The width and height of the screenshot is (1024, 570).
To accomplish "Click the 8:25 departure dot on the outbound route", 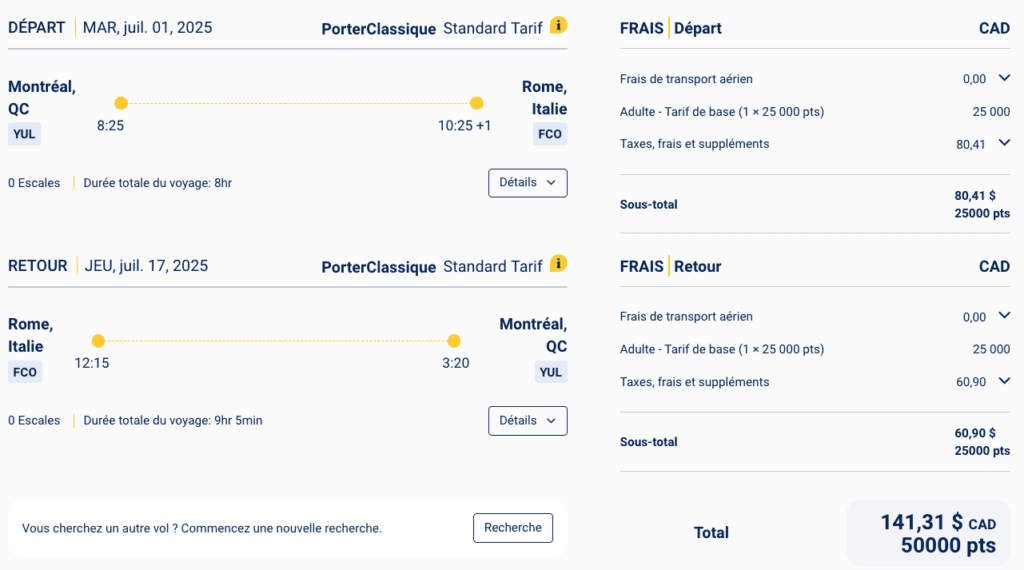I will (x=121, y=103).
